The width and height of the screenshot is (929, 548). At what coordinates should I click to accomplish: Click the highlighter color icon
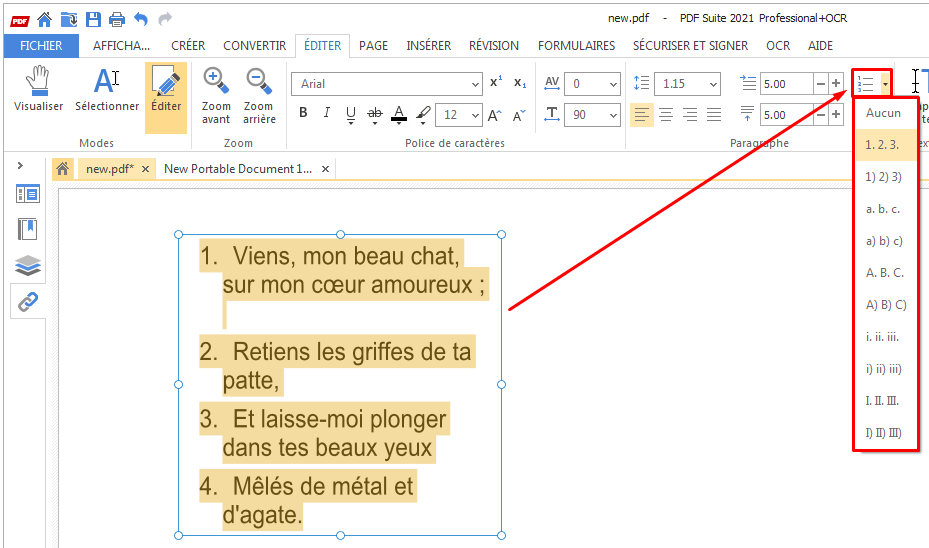point(423,114)
